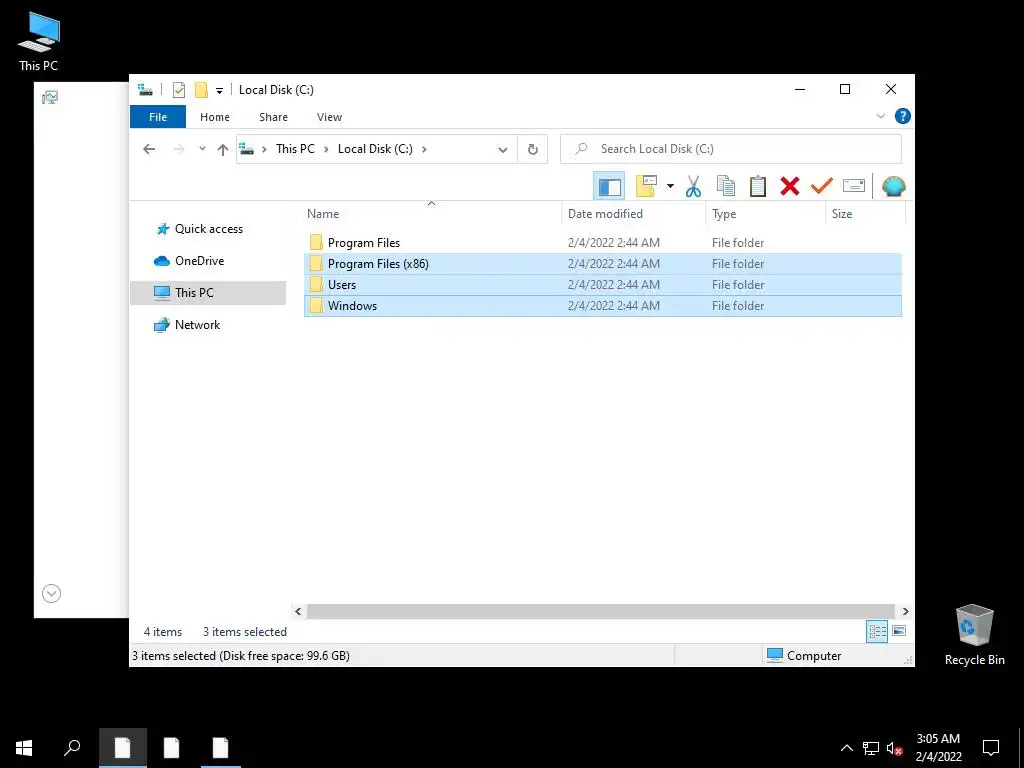Sort by the Date modified column header
The height and width of the screenshot is (768, 1024).
tap(633, 214)
